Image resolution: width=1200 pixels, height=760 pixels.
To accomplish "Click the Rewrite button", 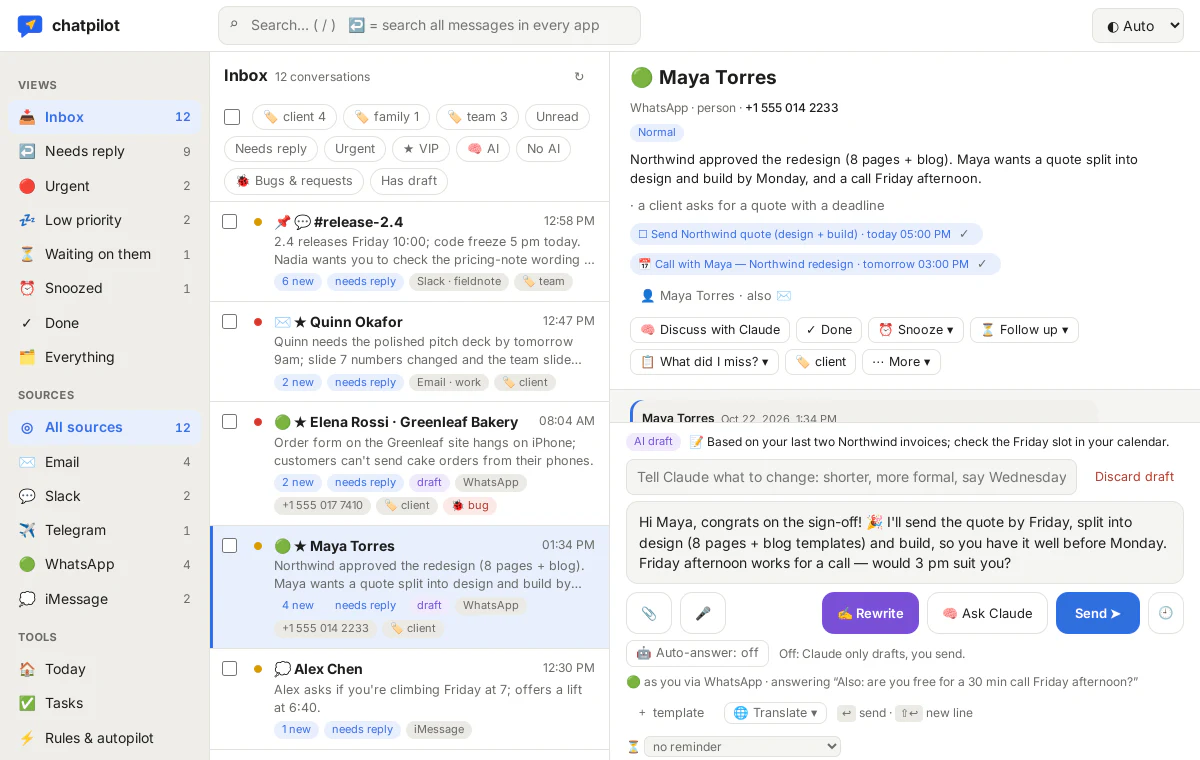I will coord(870,613).
